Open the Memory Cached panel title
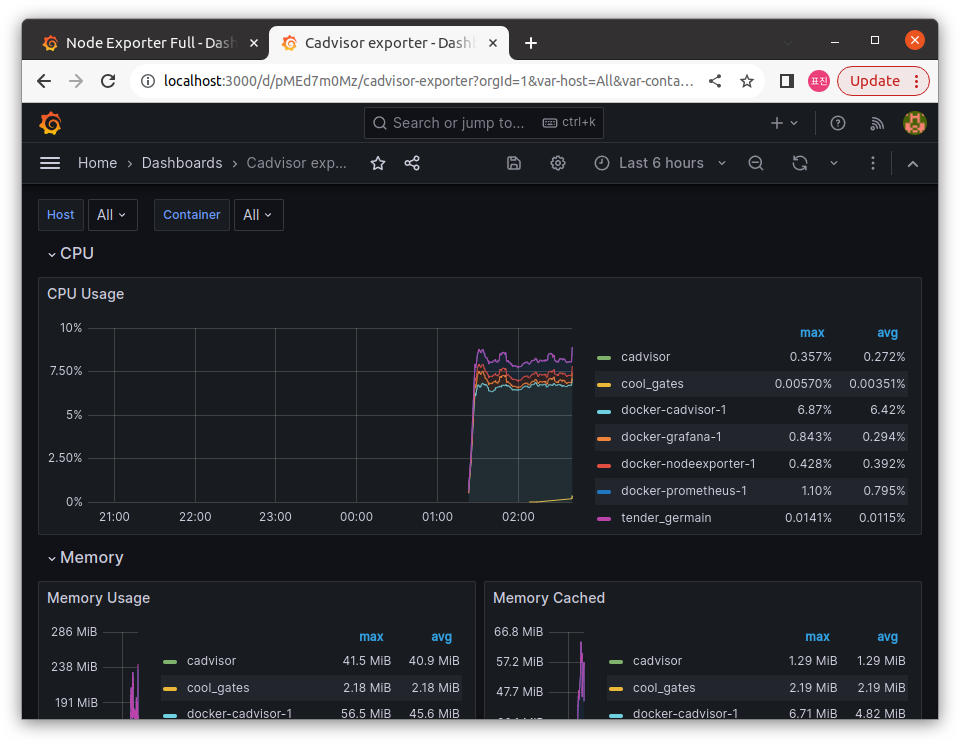The width and height of the screenshot is (960, 744). (x=549, y=598)
